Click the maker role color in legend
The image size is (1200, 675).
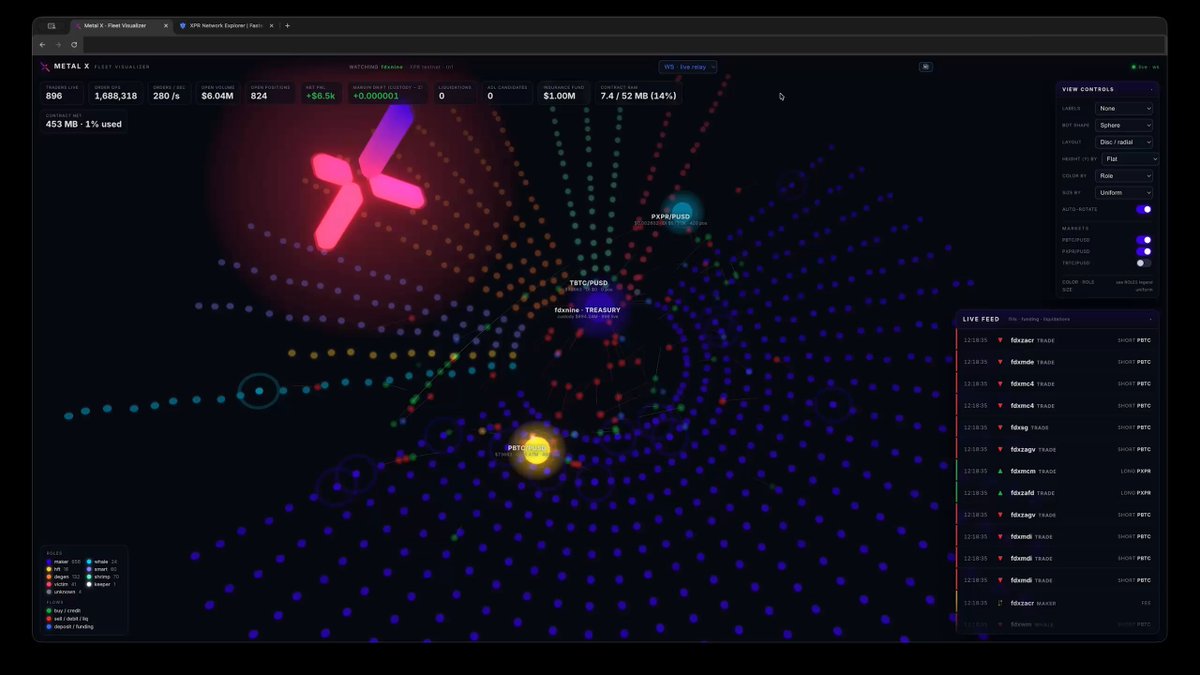(x=49, y=562)
